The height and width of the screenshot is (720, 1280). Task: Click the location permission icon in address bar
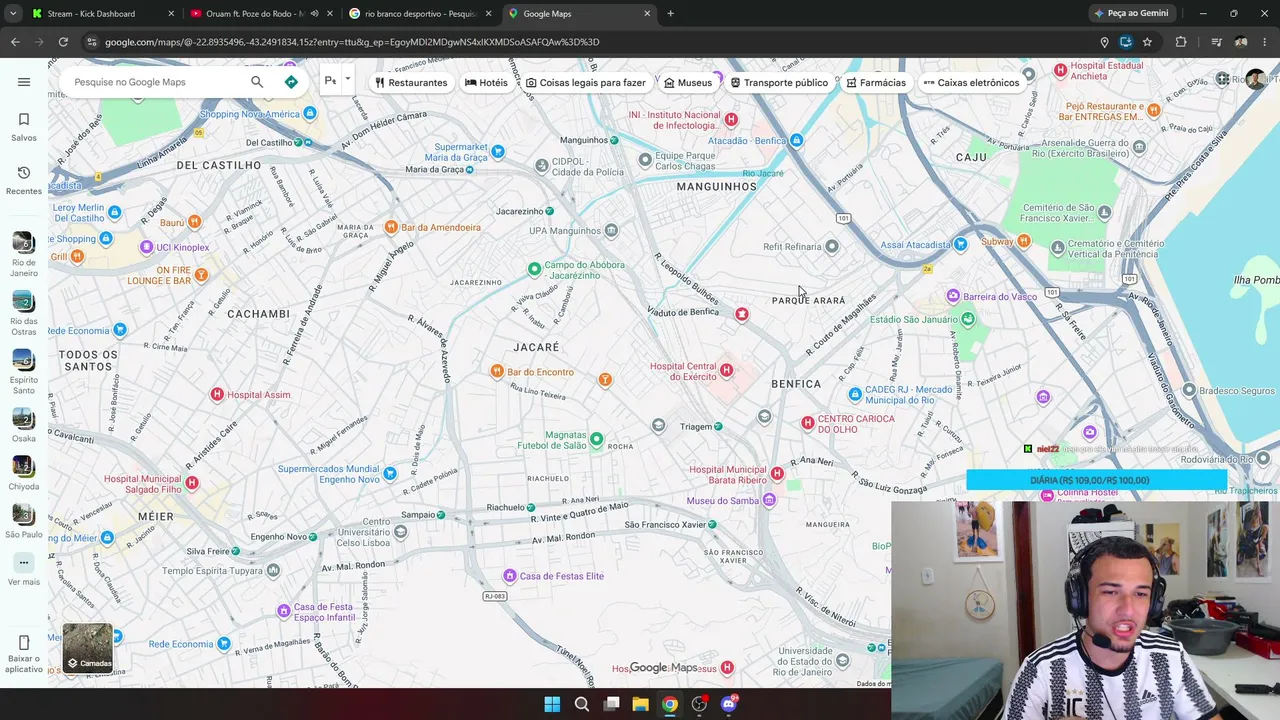coord(1104,42)
